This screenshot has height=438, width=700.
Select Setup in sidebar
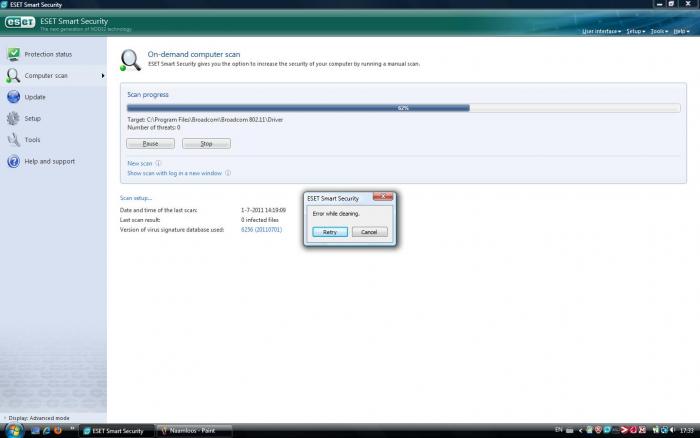click(54, 118)
